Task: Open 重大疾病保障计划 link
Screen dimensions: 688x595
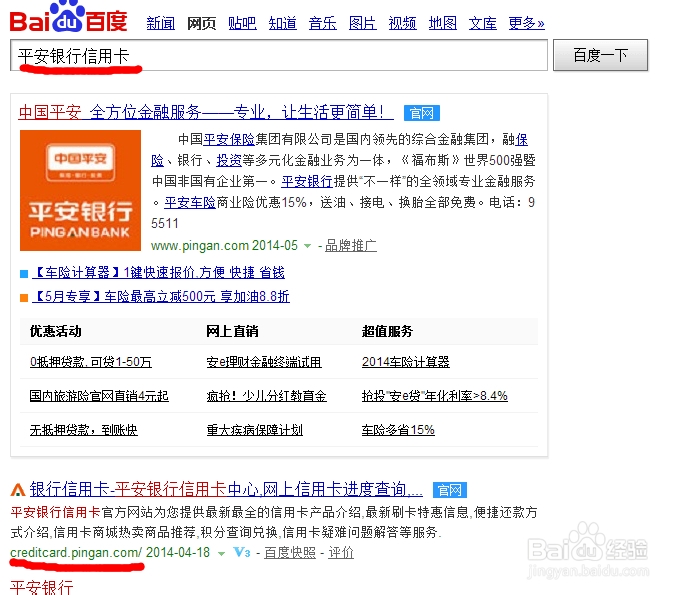Action: 255,430
